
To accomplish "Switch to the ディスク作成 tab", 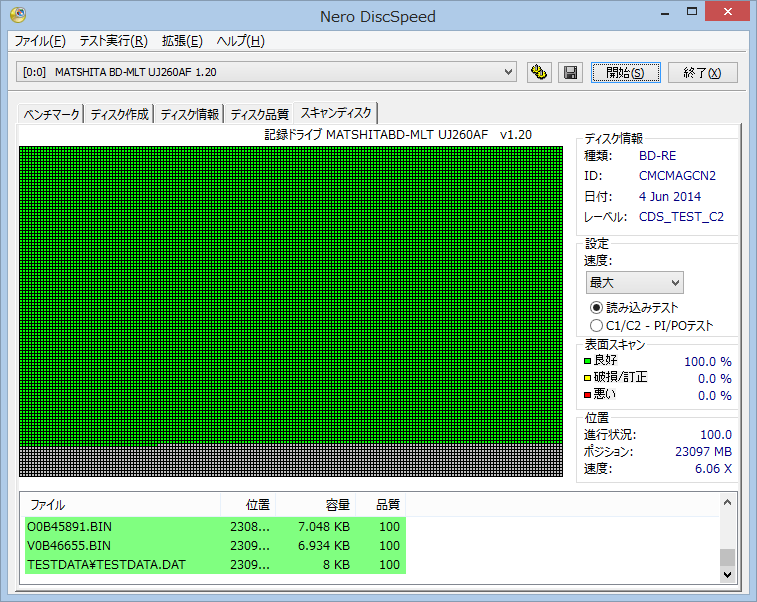I will click(119, 114).
